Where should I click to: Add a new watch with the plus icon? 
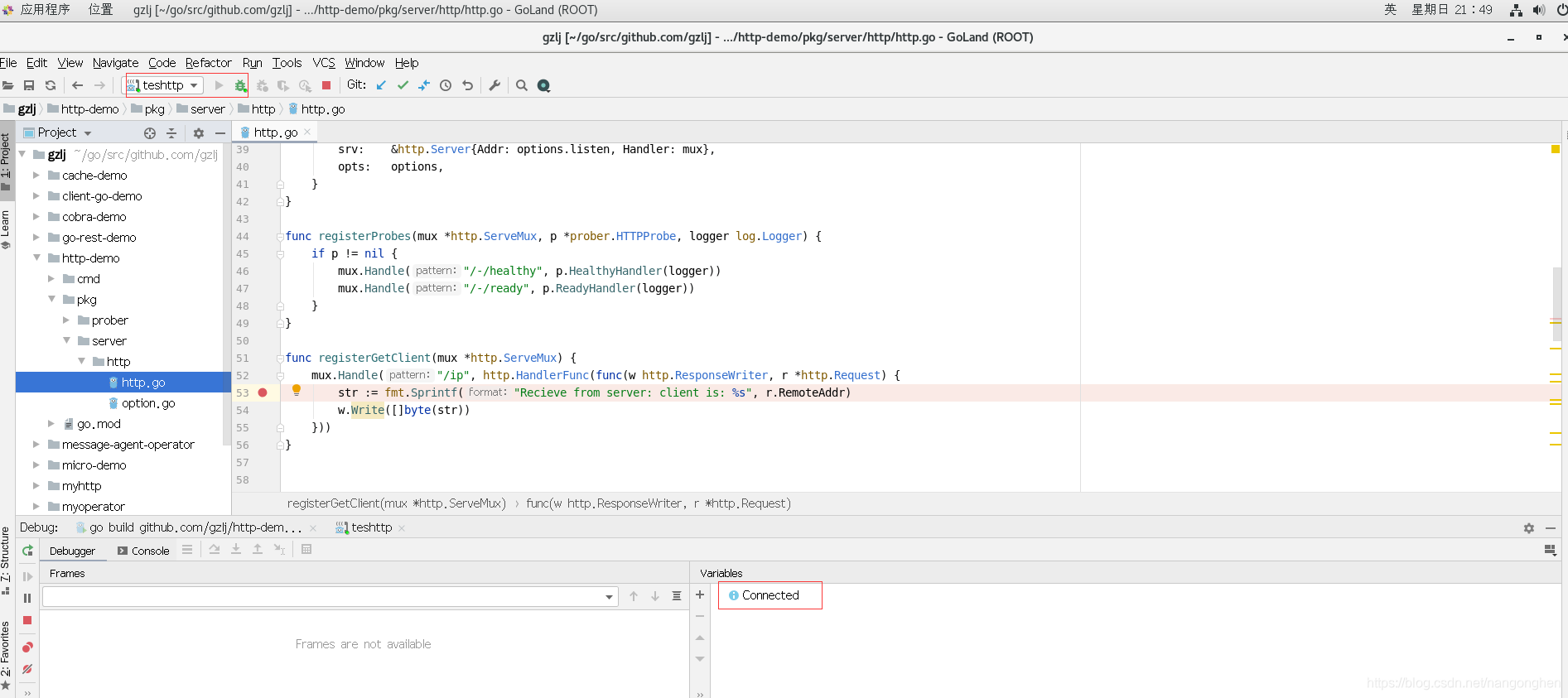click(x=700, y=595)
